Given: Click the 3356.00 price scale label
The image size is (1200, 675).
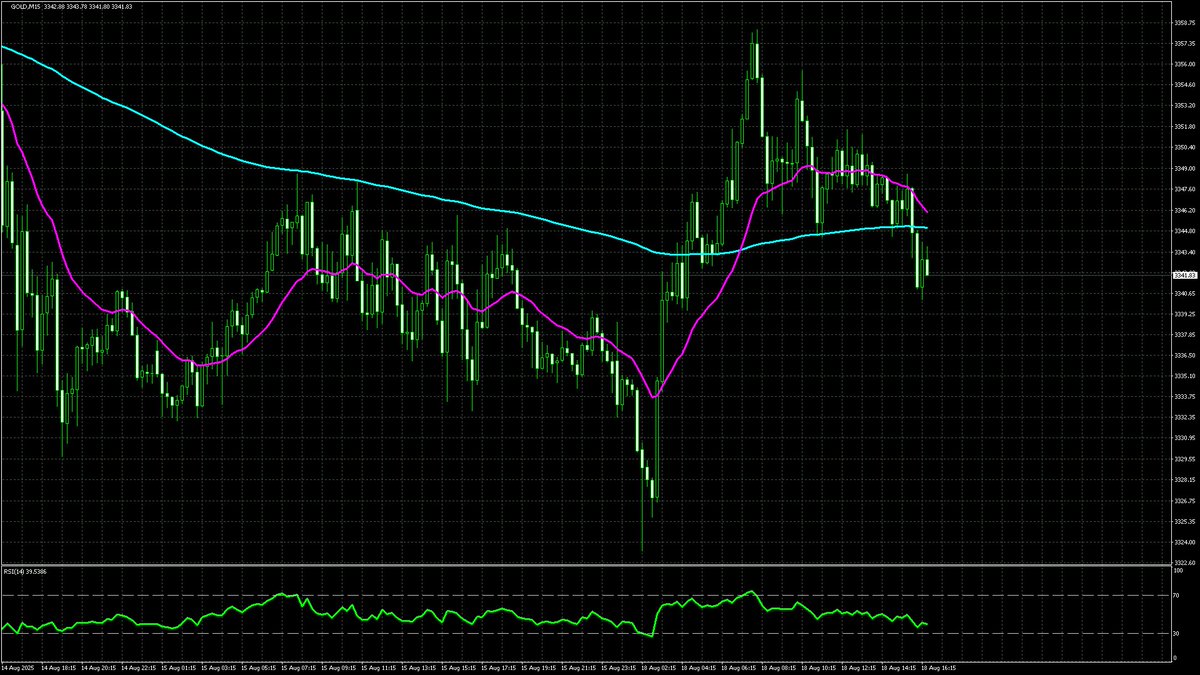Looking at the screenshot, I should pyautogui.click(x=1183, y=64).
